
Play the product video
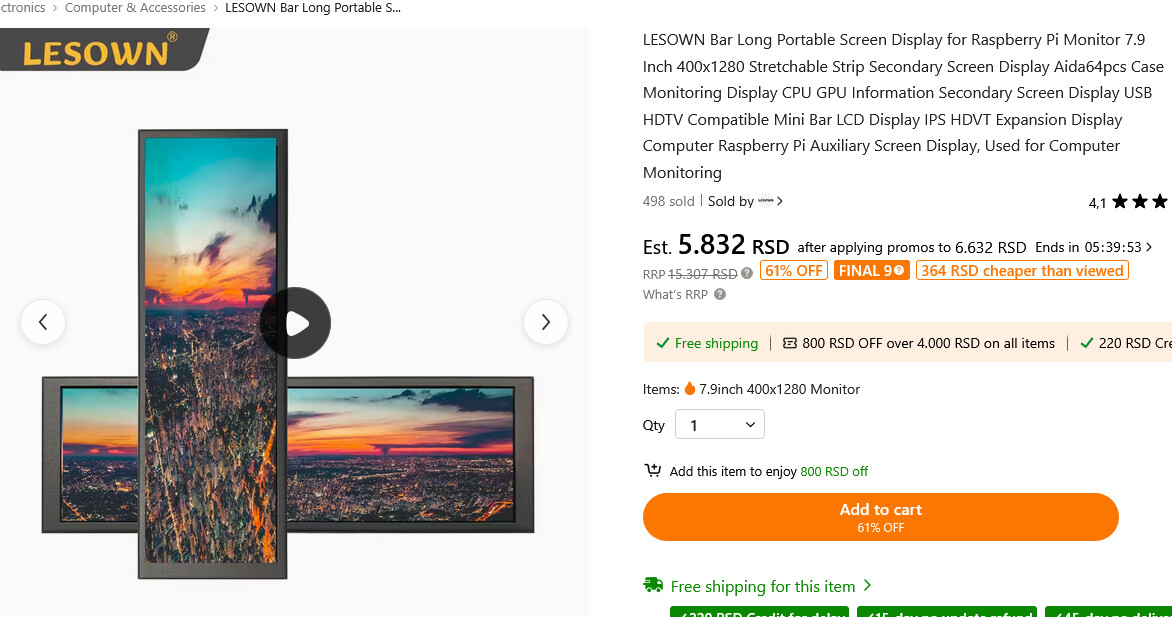(295, 323)
